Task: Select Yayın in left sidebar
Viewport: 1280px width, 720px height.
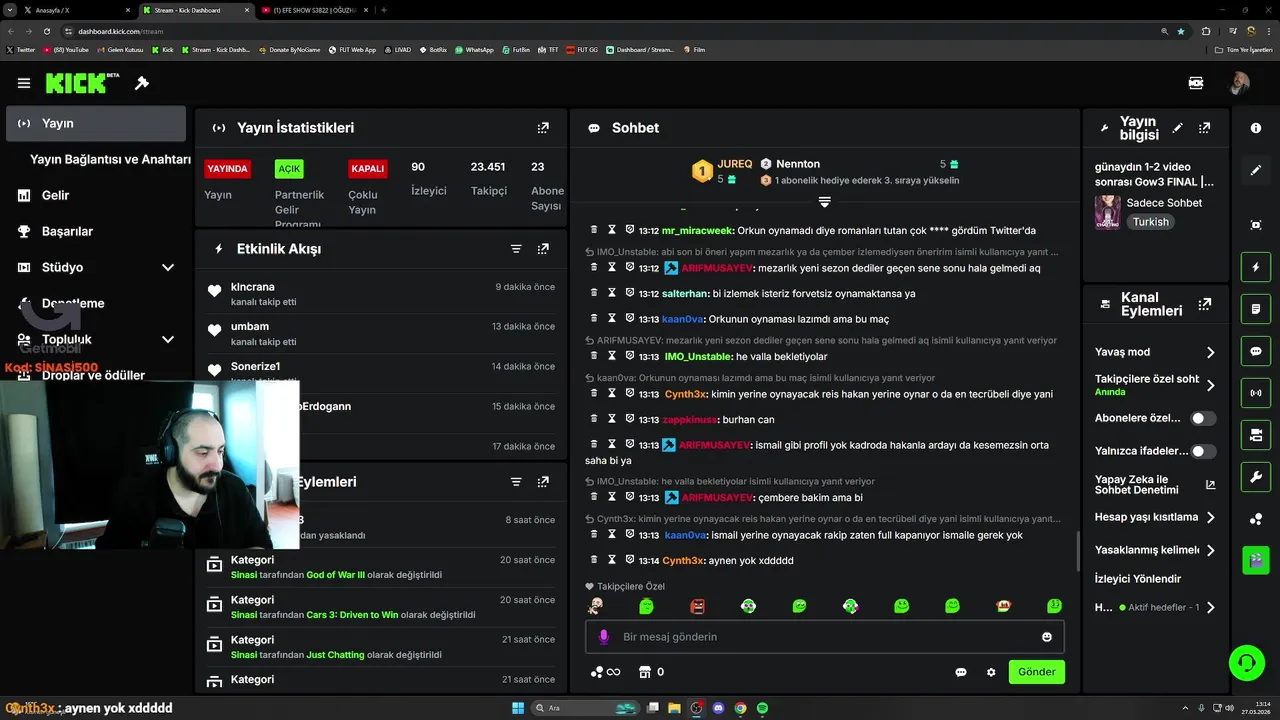Action: pos(96,124)
